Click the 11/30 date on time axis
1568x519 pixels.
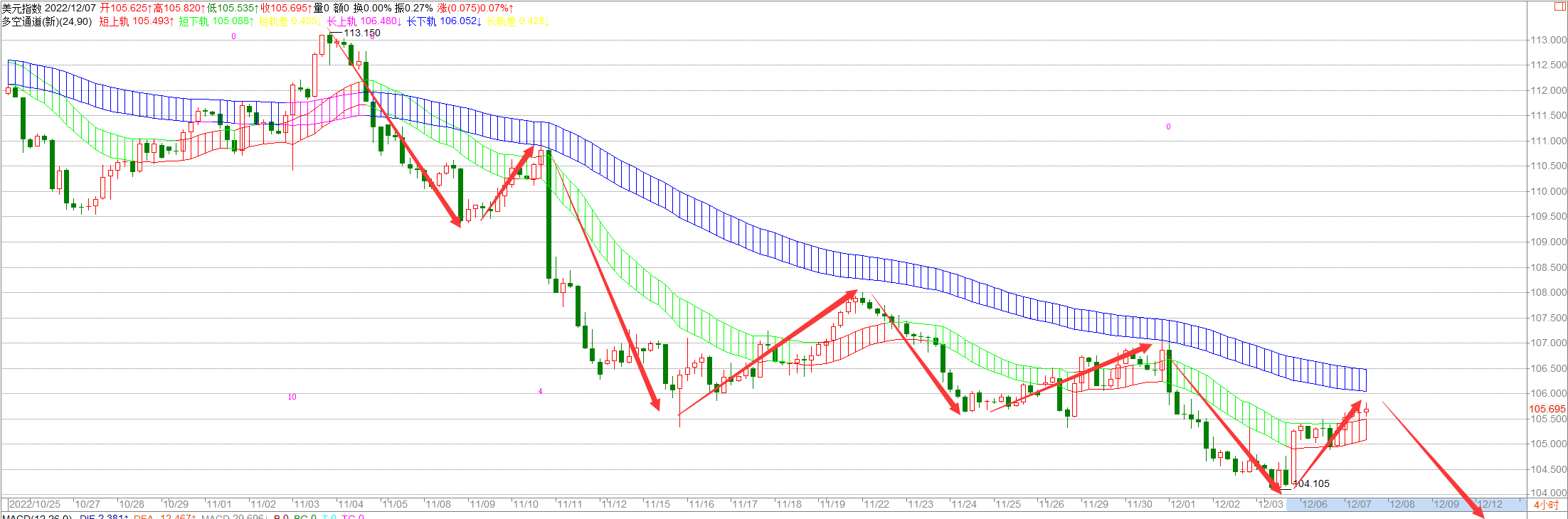pos(1140,504)
